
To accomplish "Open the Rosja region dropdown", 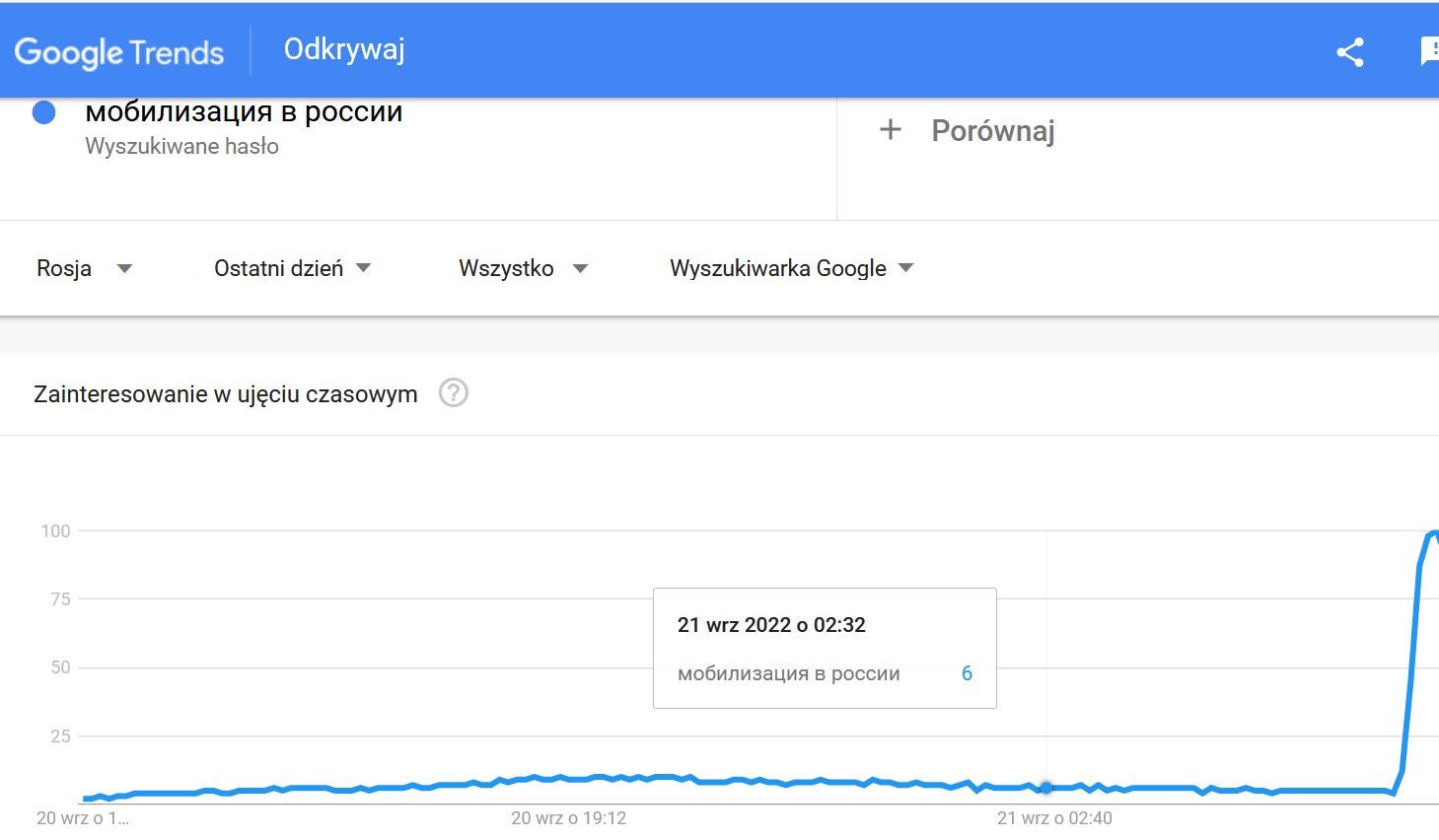I will 84,267.
